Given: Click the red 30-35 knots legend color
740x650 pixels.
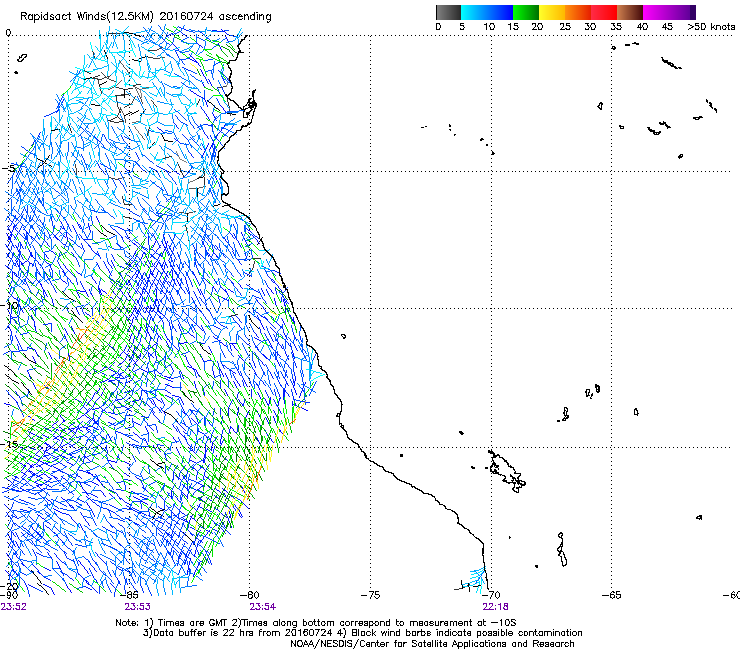Looking at the screenshot, I should (604, 12).
